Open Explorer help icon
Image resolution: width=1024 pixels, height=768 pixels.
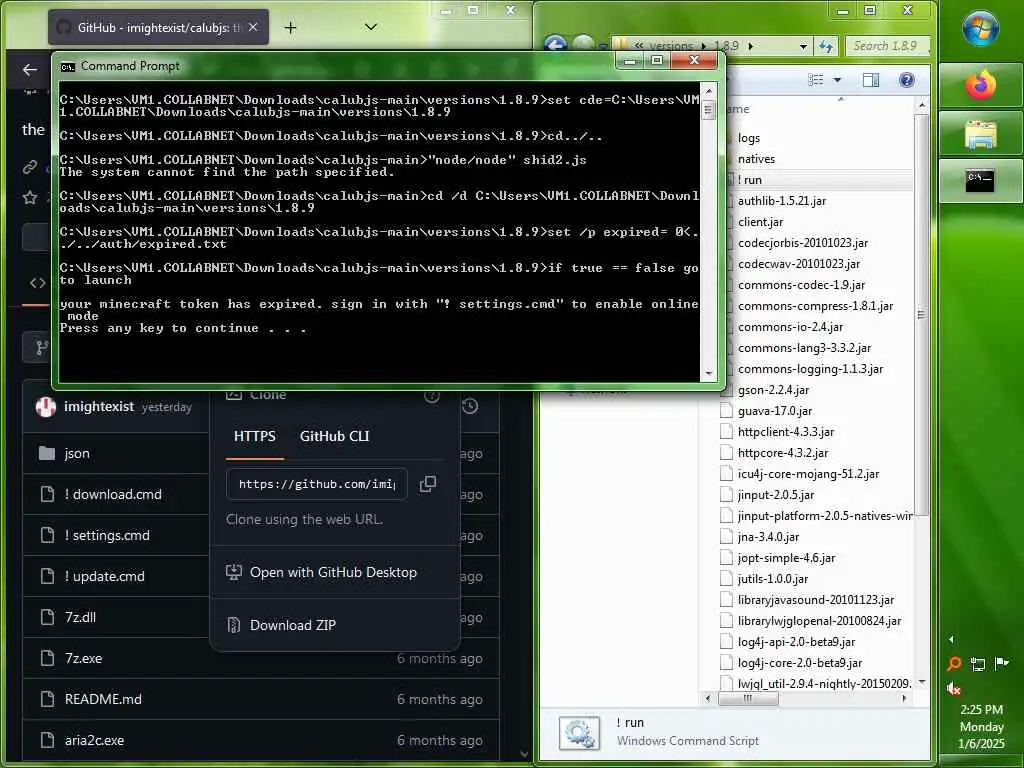tap(906, 80)
